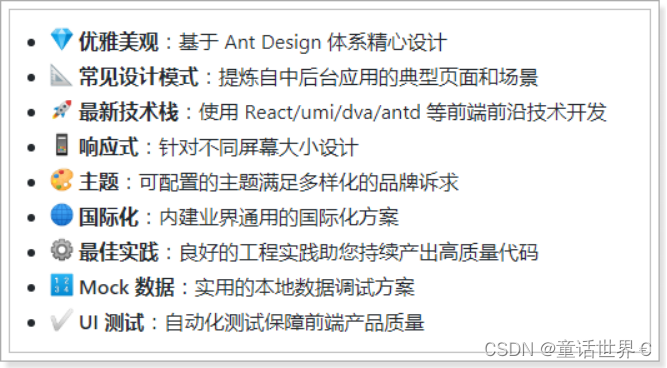Click the paint palette icon beside 主题

pos(61,180)
